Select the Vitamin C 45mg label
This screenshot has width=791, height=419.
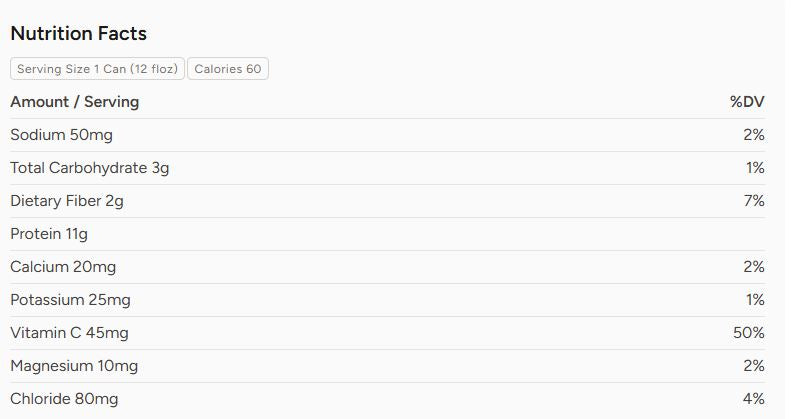tap(69, 333)
